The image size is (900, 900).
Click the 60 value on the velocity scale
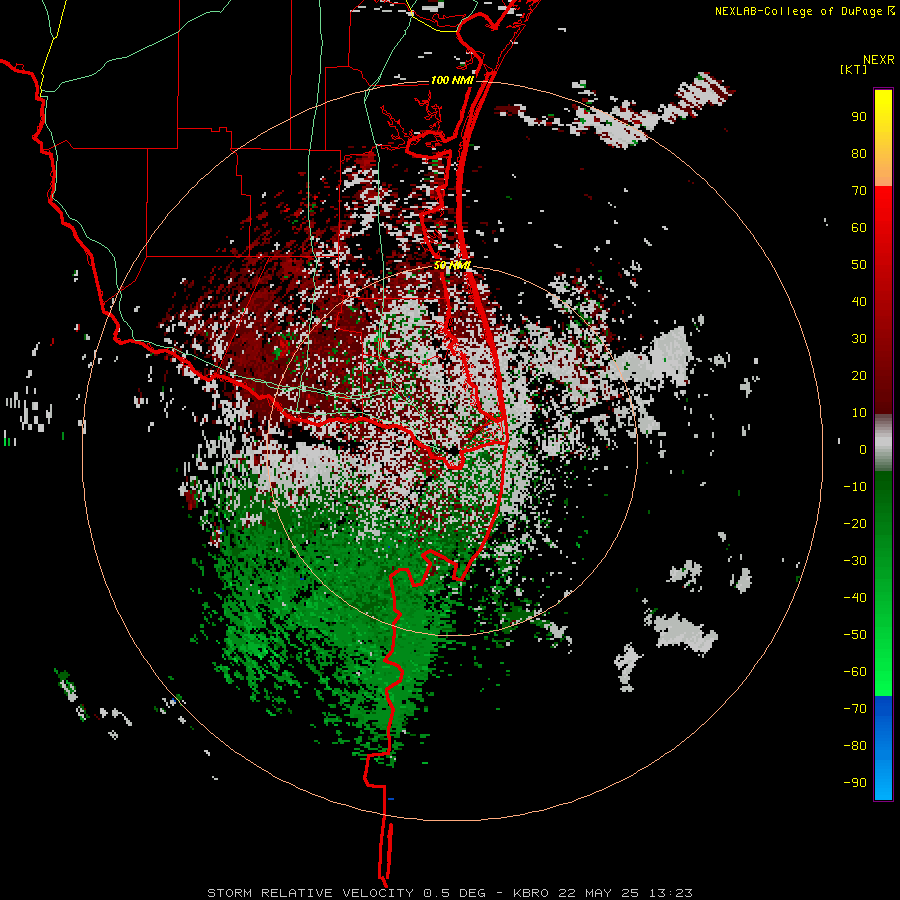click(x=859, y=228)
